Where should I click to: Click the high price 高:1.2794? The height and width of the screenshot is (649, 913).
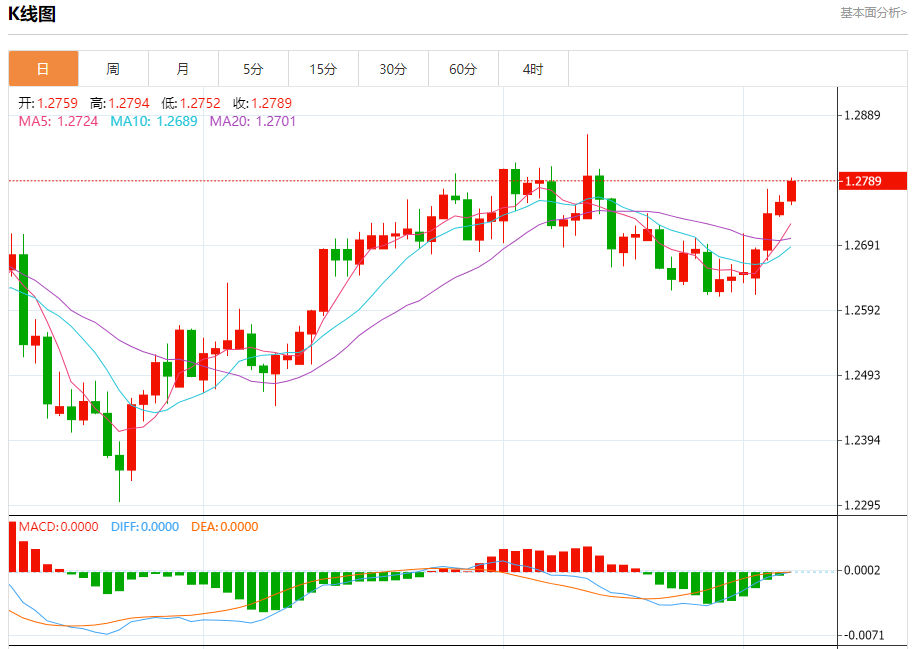tap(119, 103)
